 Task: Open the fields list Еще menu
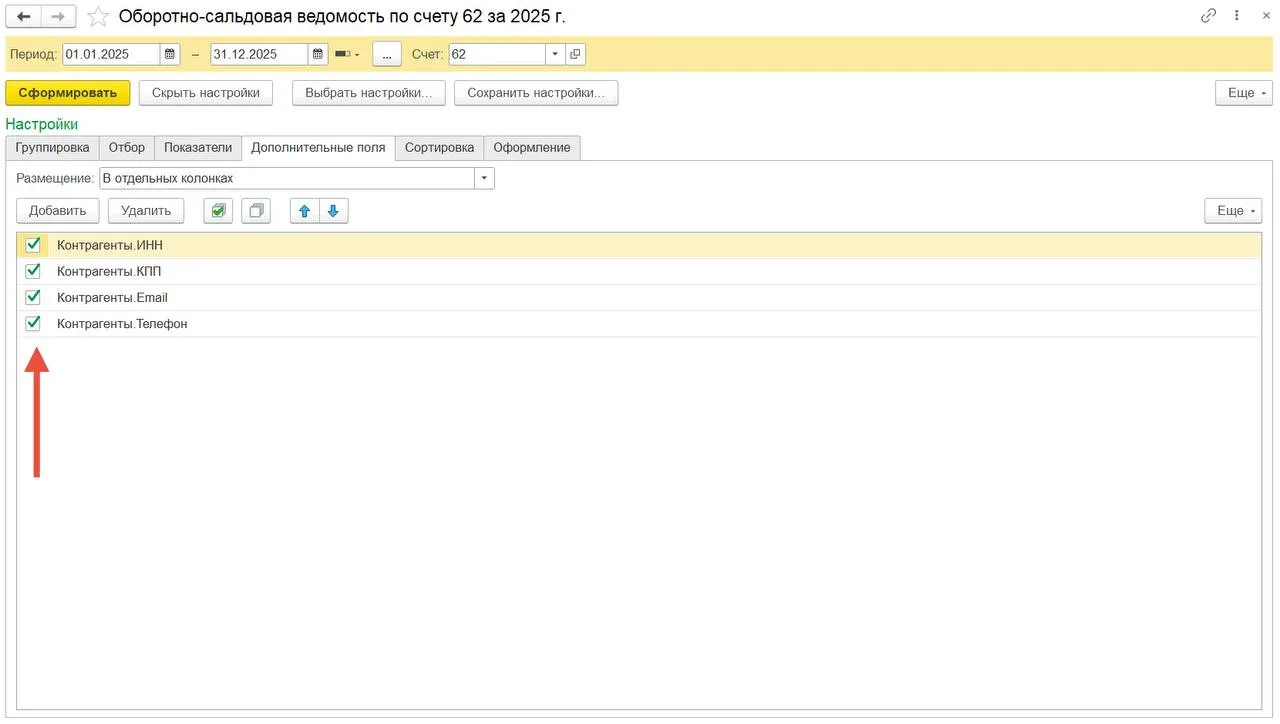click(1233, 210)
